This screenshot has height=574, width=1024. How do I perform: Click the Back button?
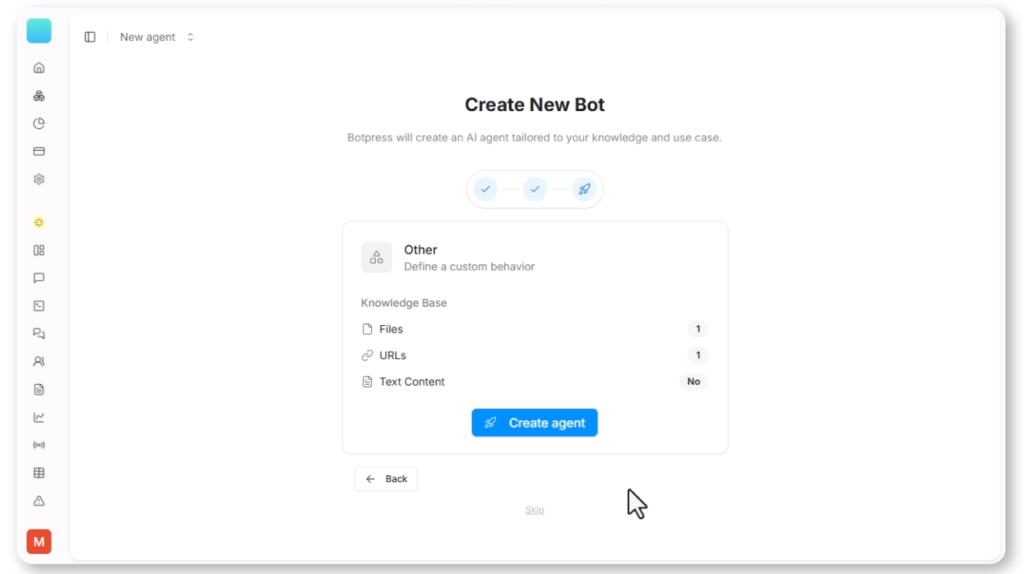pos(386,479)
